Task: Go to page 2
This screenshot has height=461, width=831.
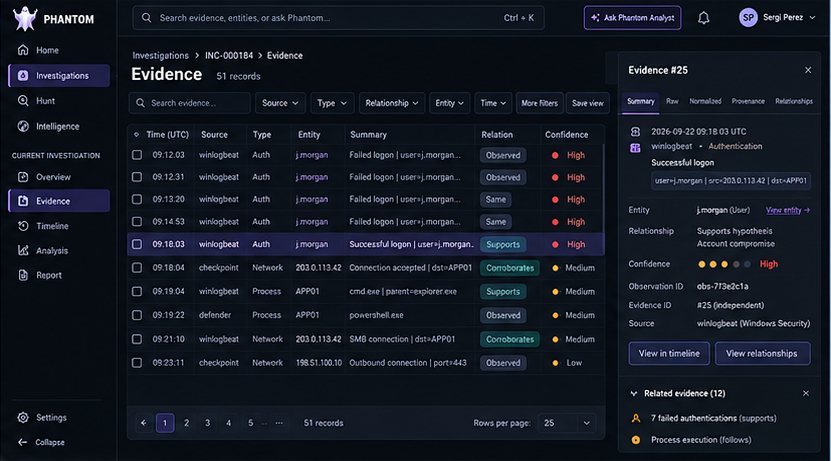Action: coord(186,423)
